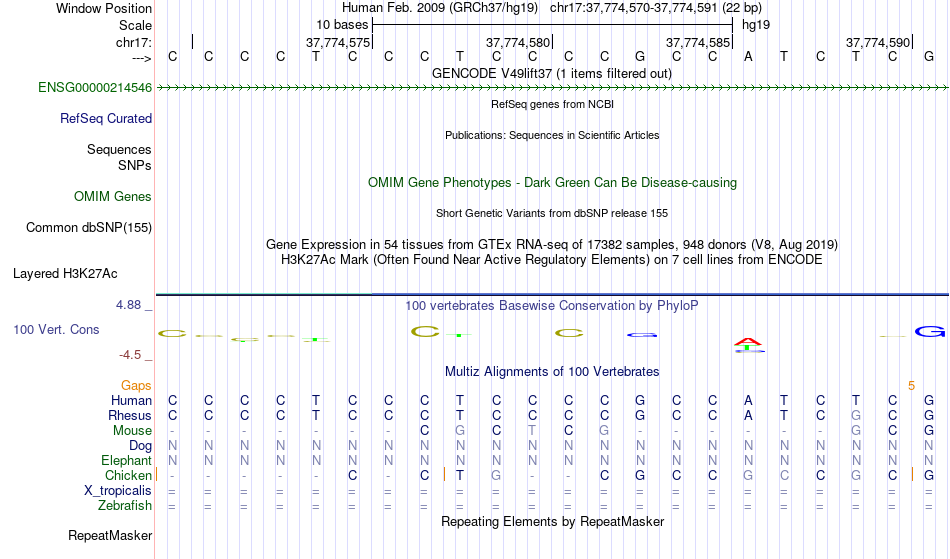The image size is (950, 559).
Task: Click the ENSG00000214546 gene label
Action: (x=95, y=88)
